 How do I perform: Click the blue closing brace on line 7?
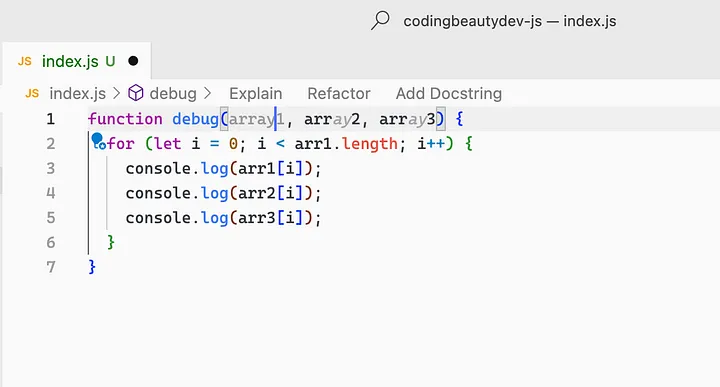click(92, 267)
